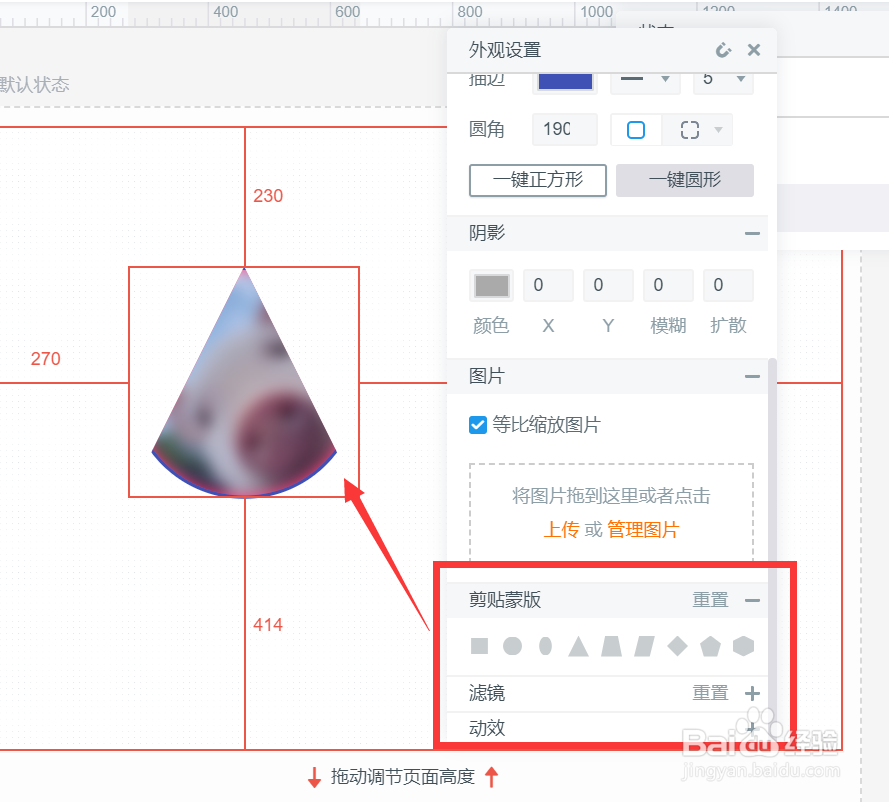
Task: Select the parallelogram clipping mask shape
Action: coord(644,646)
